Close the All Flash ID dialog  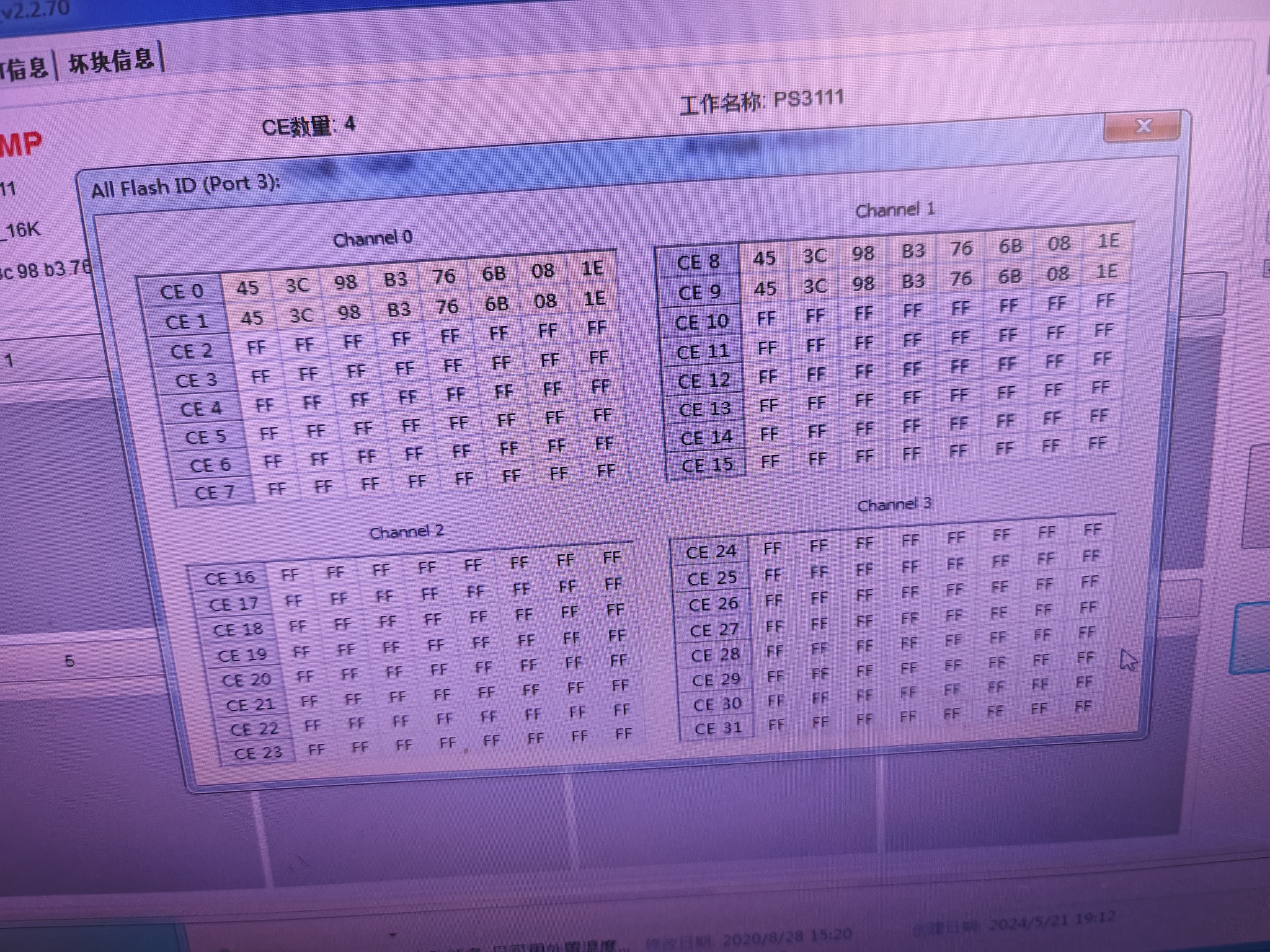(1142, 126)
